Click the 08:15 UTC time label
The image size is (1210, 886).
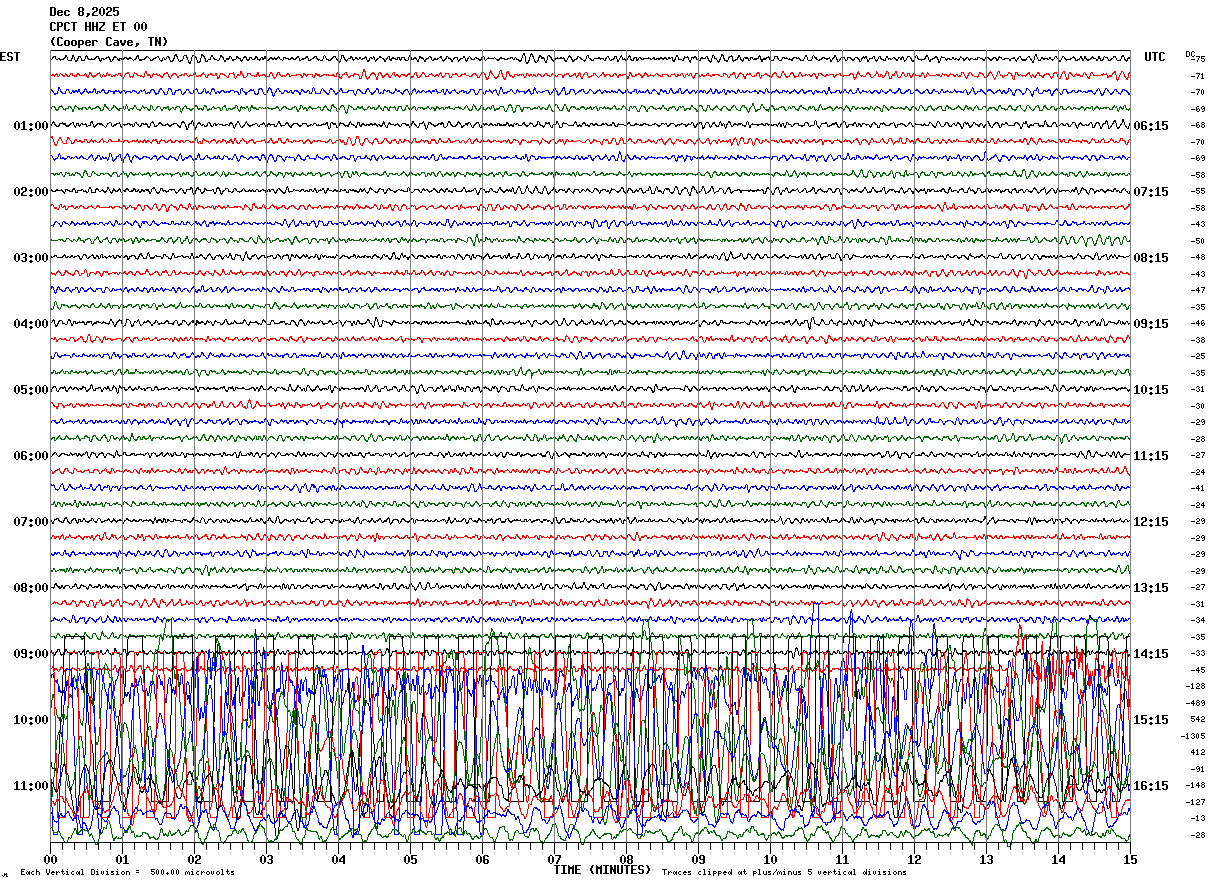tap(1151, 258)
